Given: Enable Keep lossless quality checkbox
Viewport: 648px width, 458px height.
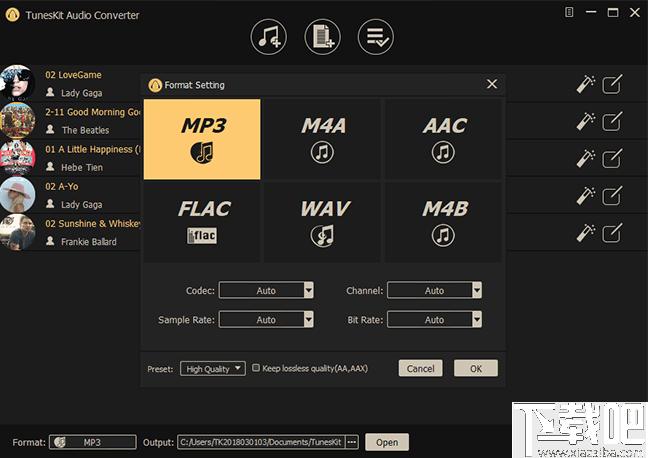Looking at the screenshot, I should [256, 368].
